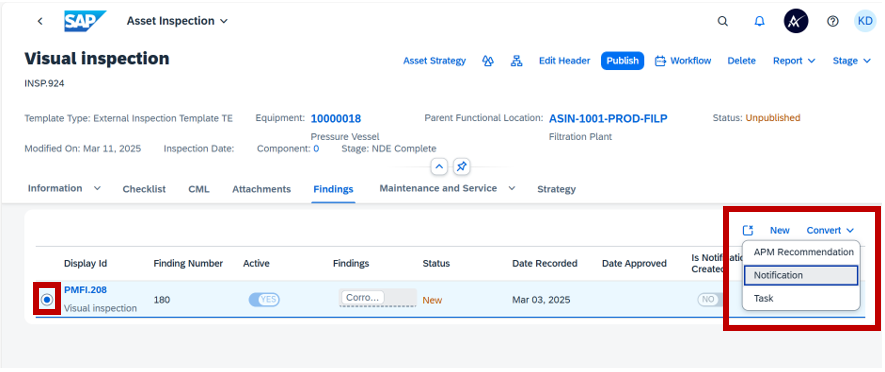Click the Status column header
Image resolution: width=885 pixels, height=372 pixels.
point(436,264)
